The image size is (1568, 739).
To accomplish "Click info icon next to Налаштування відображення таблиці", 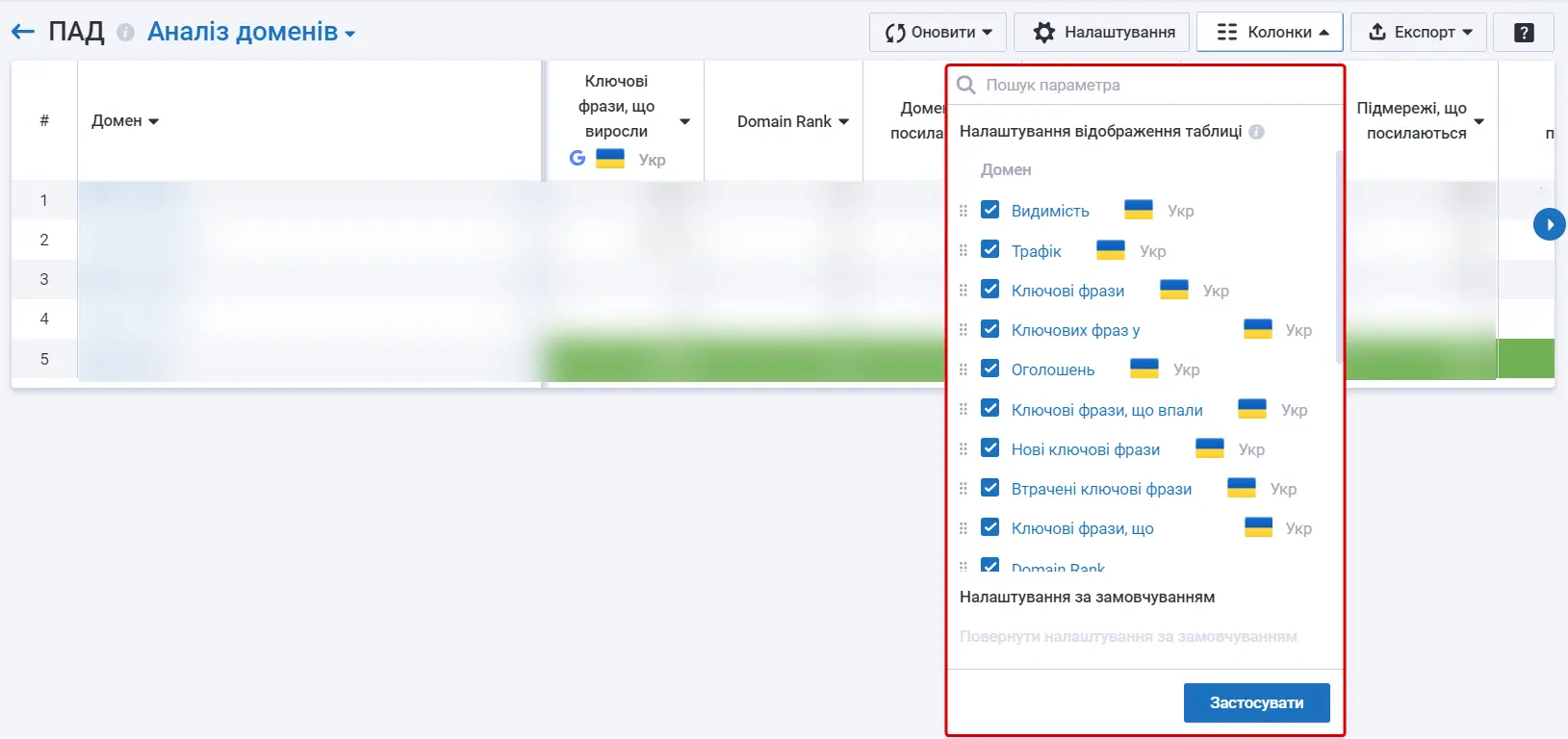I will [1256, 132].
